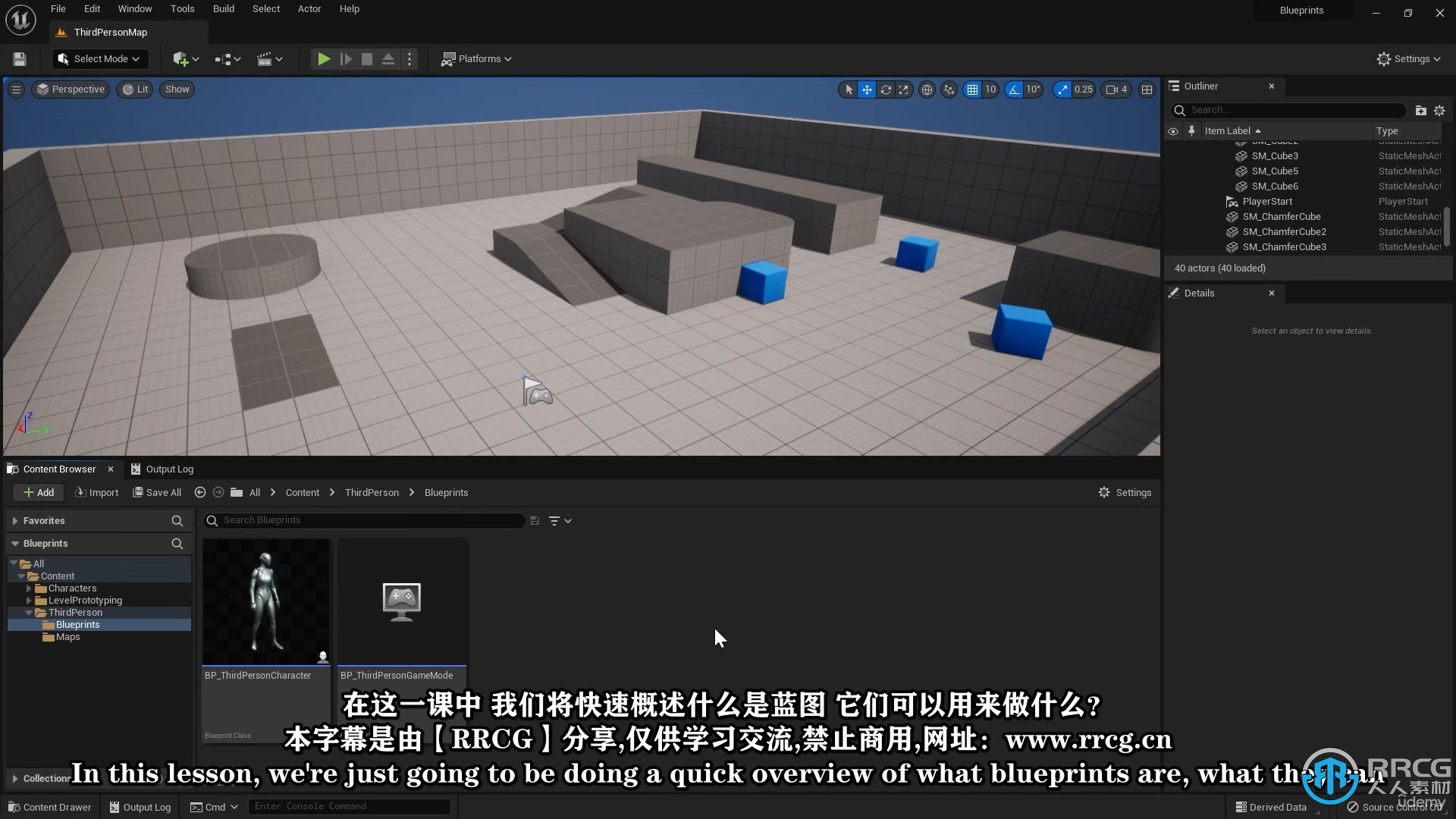Click the Add button in Content Browser

coord(38,492)
